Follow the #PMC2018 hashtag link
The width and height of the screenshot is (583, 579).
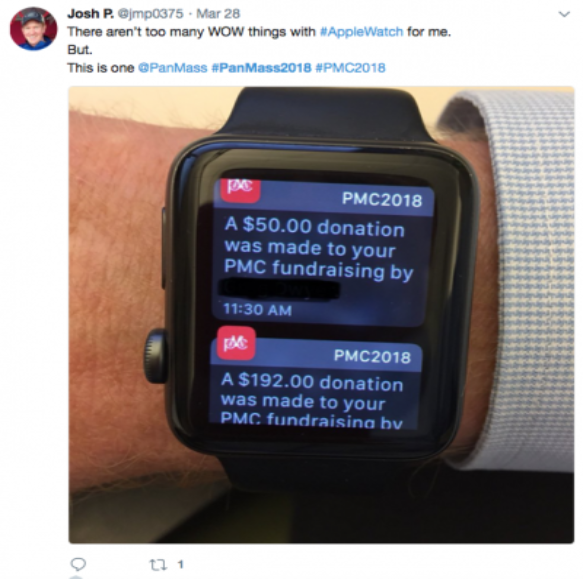[350, 68]
